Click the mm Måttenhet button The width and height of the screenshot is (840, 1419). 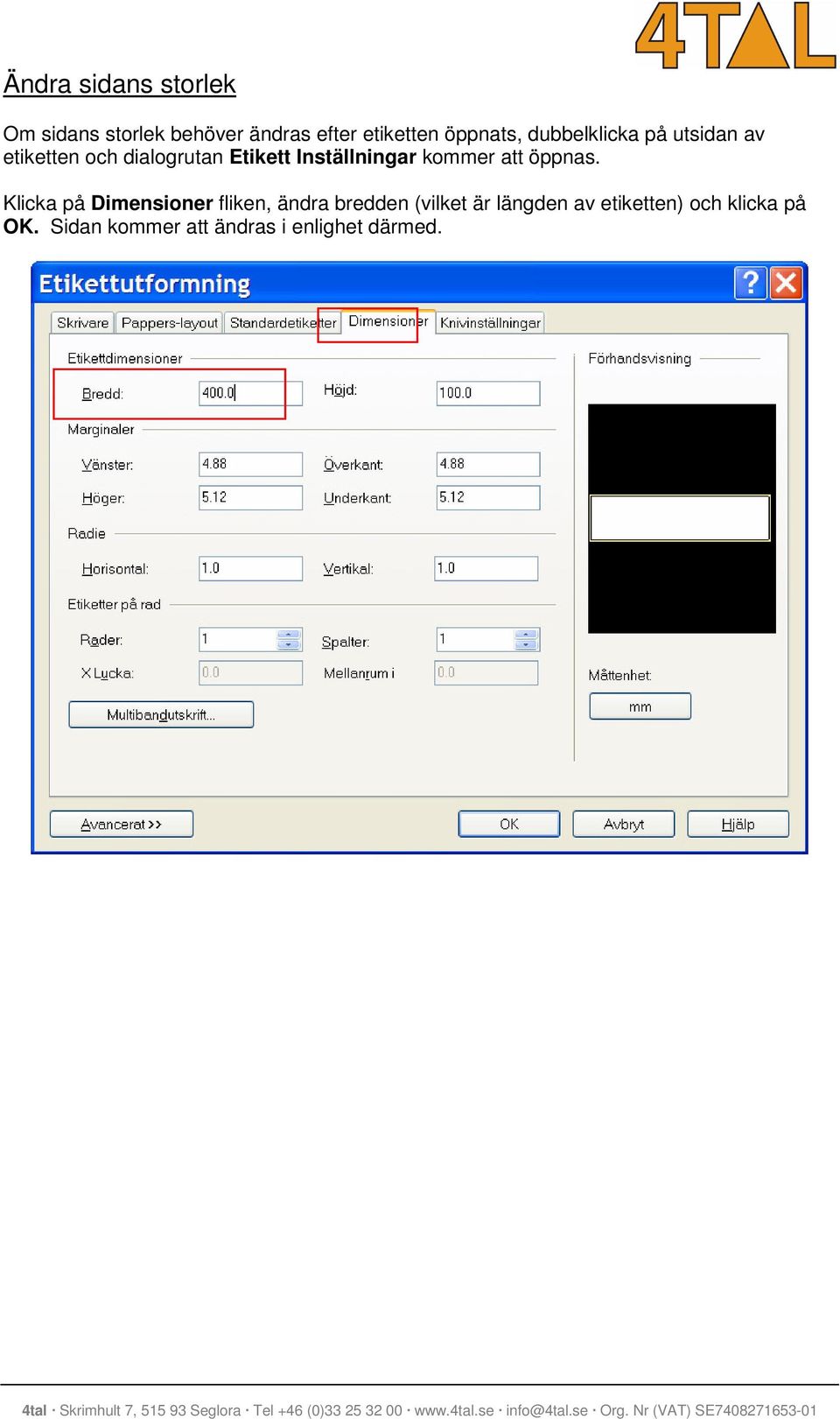(640, 706)
